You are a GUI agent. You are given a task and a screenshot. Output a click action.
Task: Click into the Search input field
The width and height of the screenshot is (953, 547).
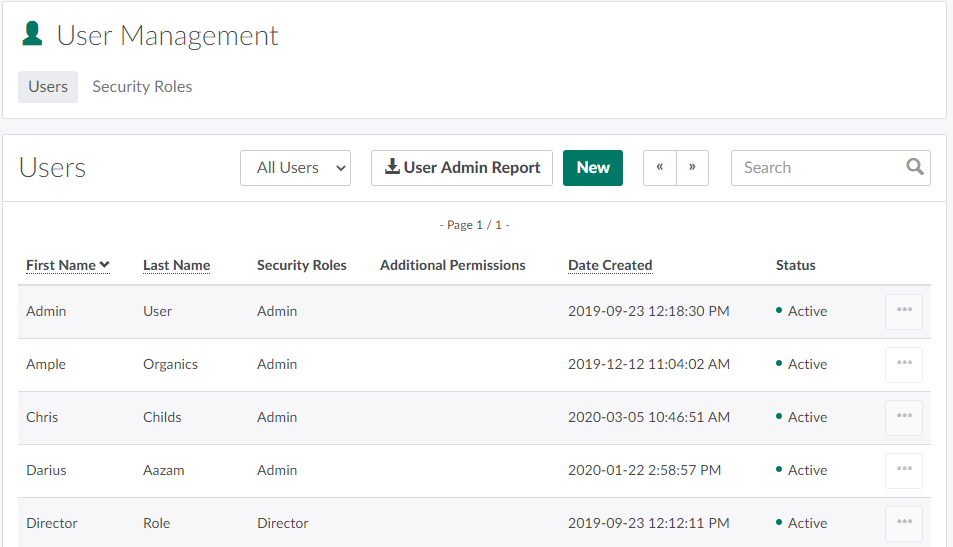point(815,168)
